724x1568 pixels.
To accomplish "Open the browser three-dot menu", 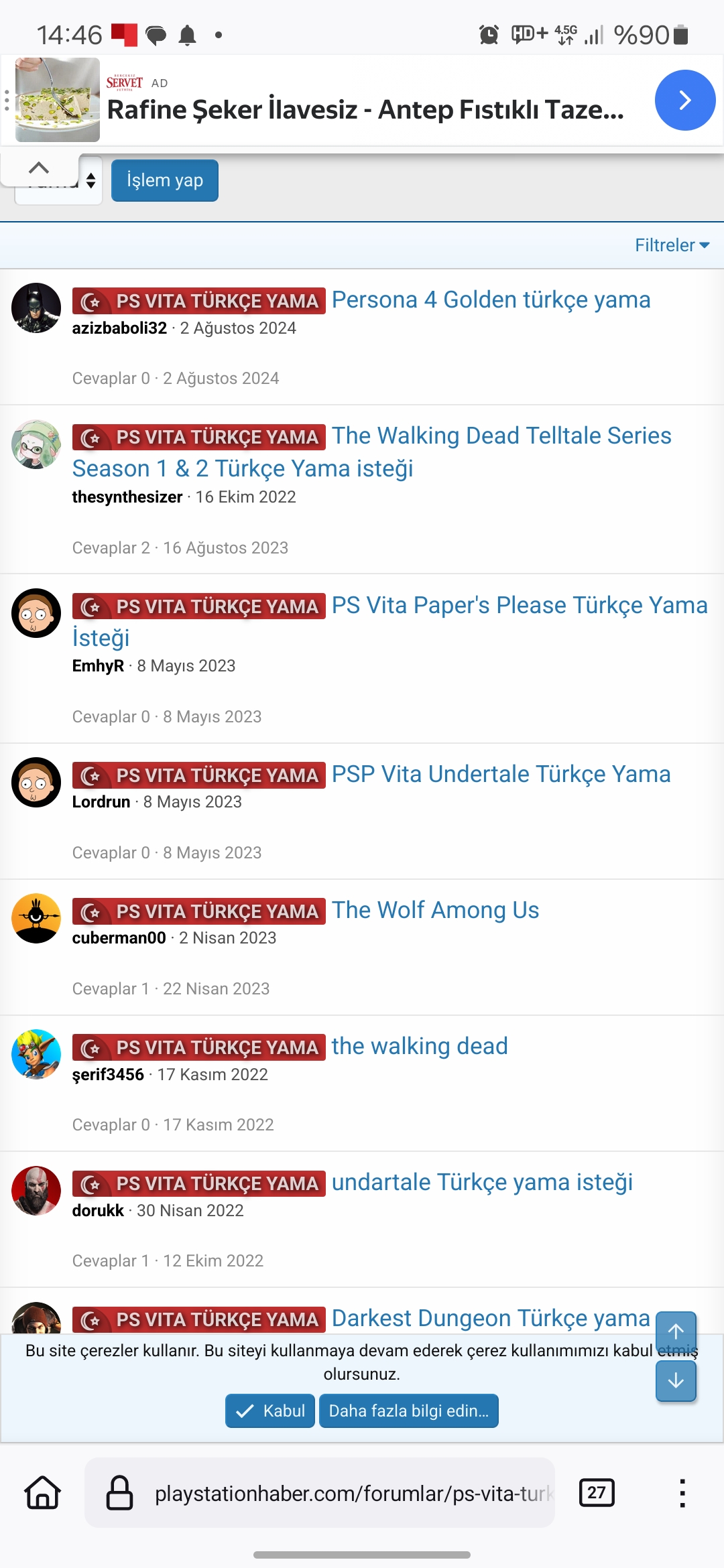I will [682, 1493].
